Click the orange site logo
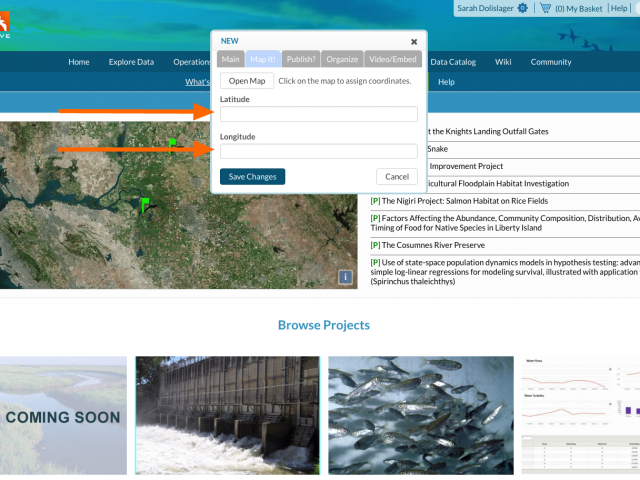The height and width of the screenshot is (480, 640). tap(4, 24)
